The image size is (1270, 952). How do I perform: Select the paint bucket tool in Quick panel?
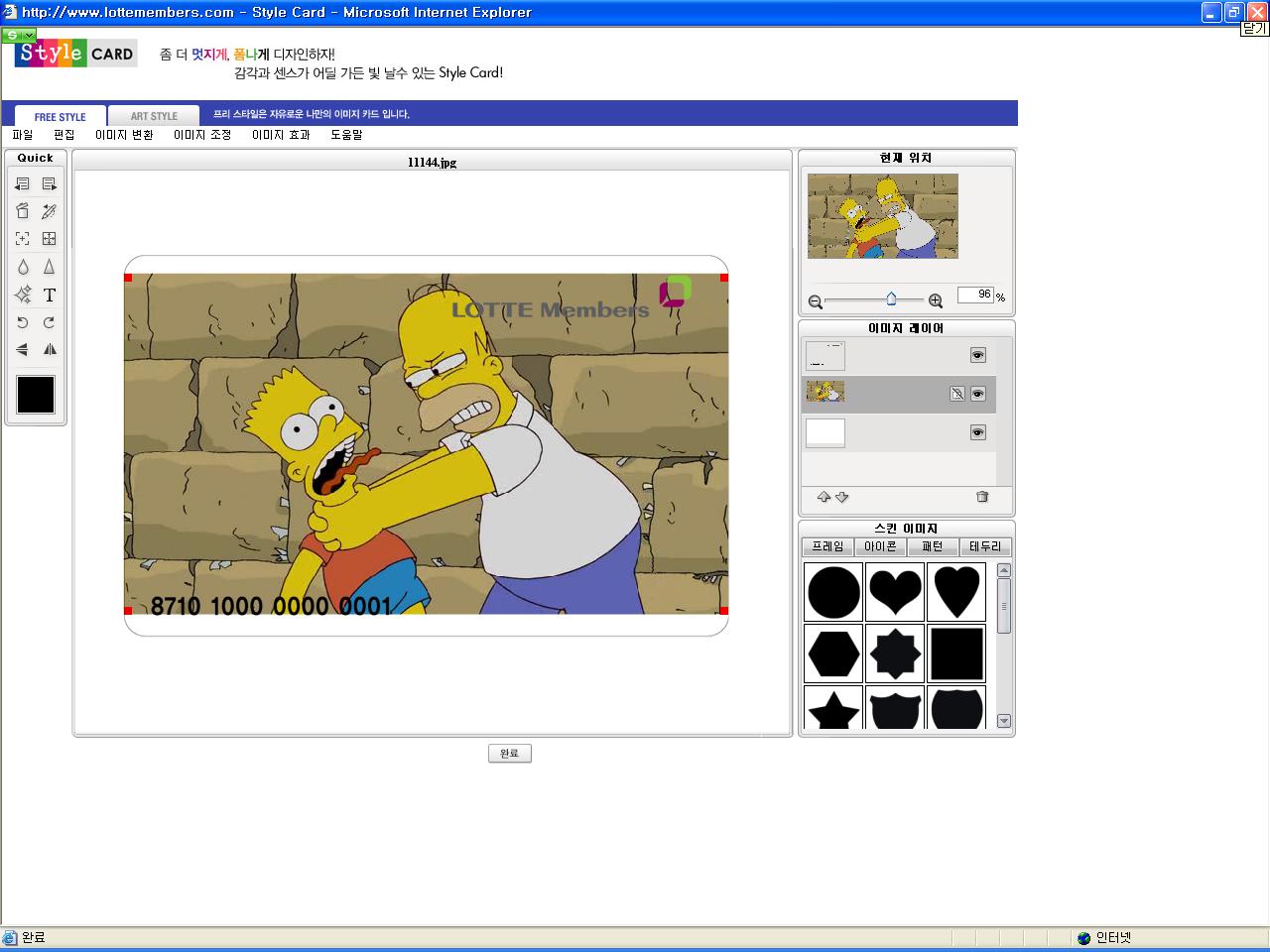pyautogui.click(x=23, y=211)
